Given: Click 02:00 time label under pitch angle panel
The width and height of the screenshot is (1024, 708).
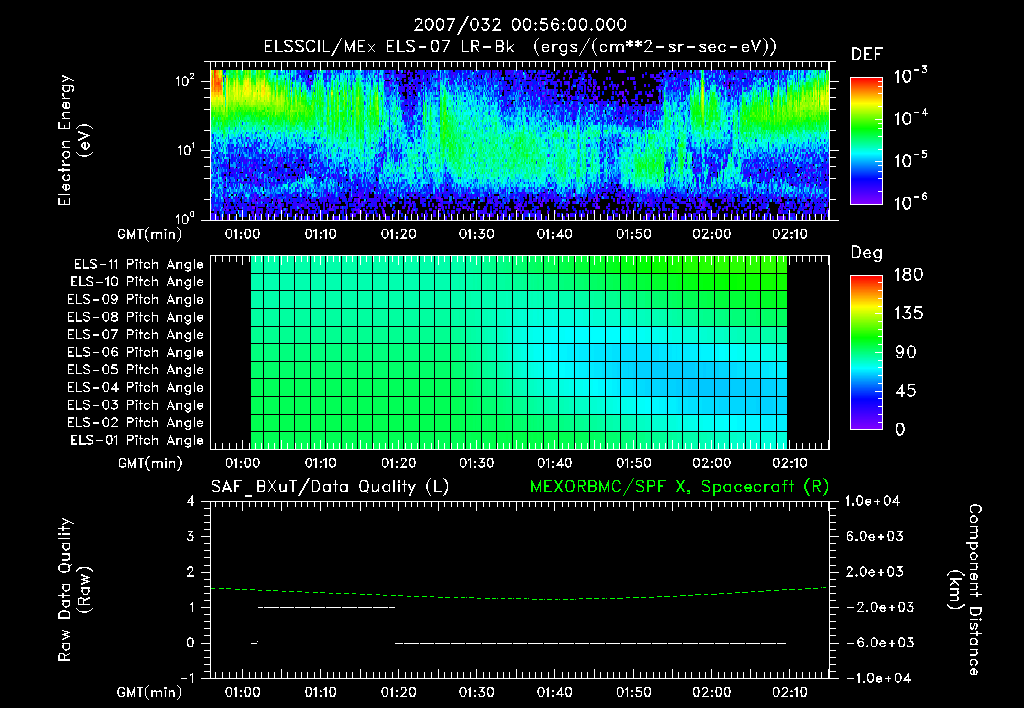Looking at the screenshot, I should coord(712,463).
